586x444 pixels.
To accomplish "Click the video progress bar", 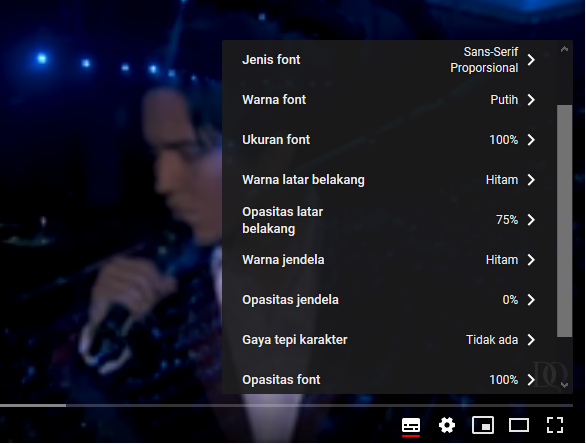I will 286,405.
